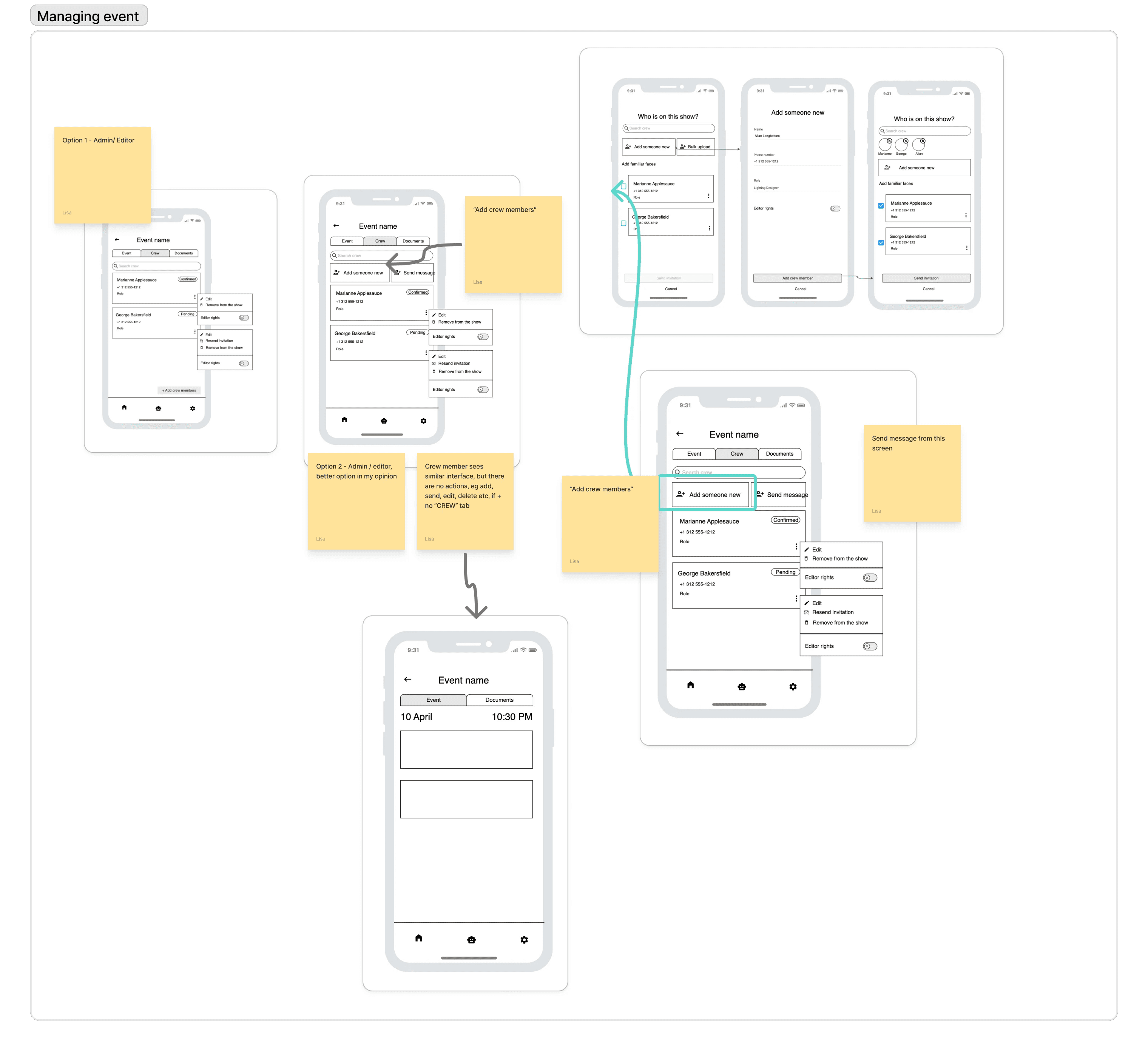Click back arrow in the 10 April mockup
Screen dimensions: 1148x1051
408,679
